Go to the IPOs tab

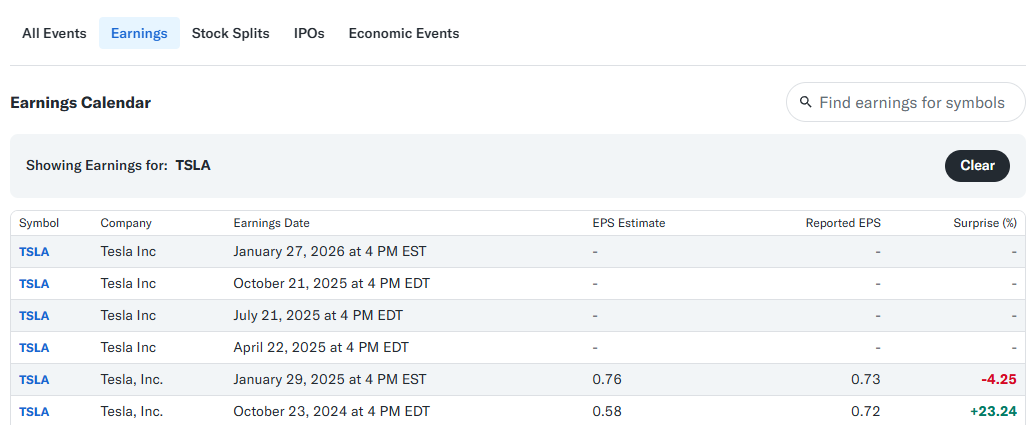[309, 33]
